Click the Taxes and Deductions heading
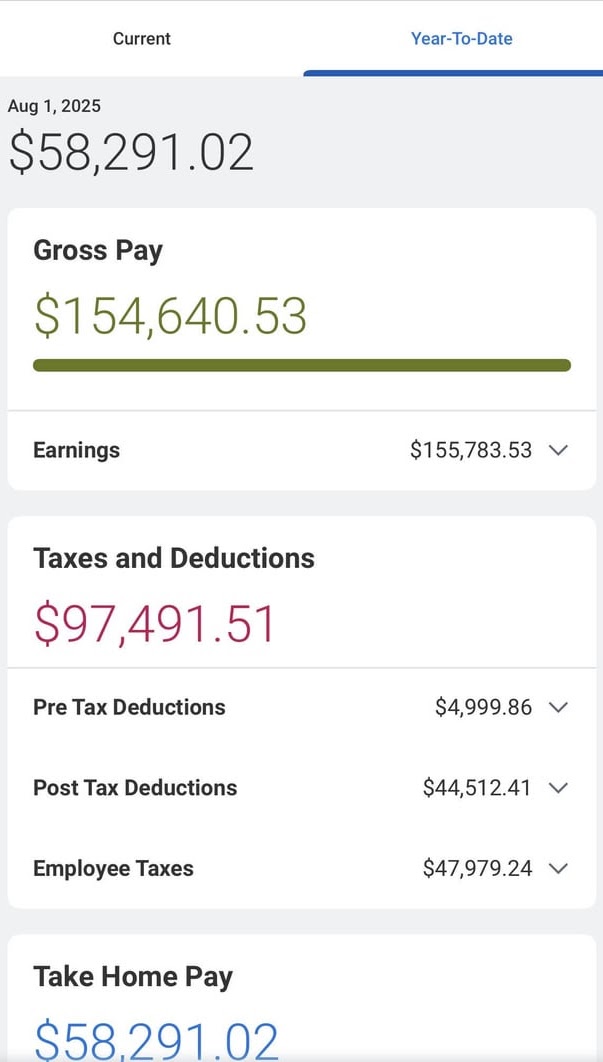 tap(174, 558)
